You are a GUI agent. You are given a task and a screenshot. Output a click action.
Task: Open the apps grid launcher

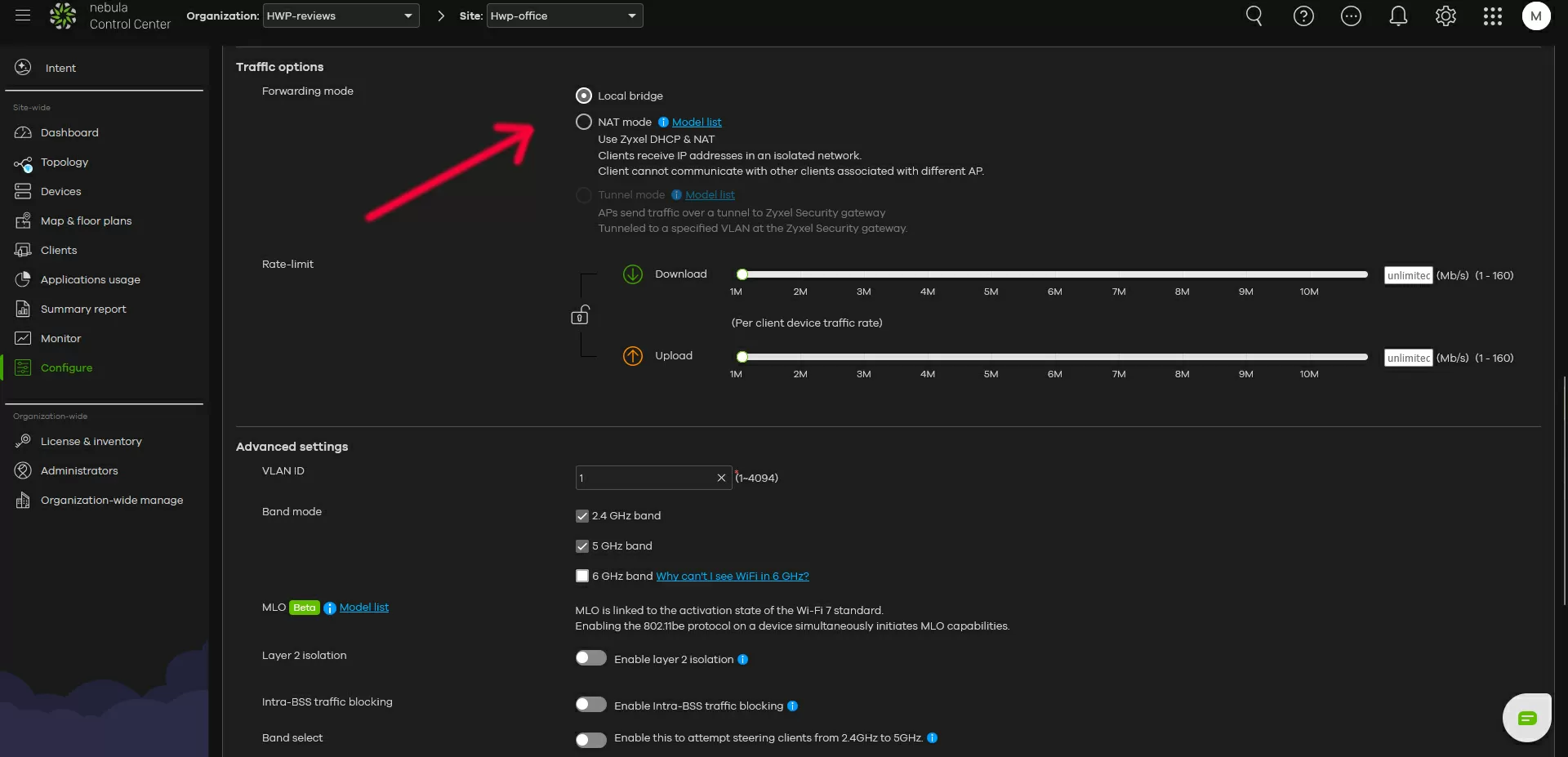pos(1492,16)
